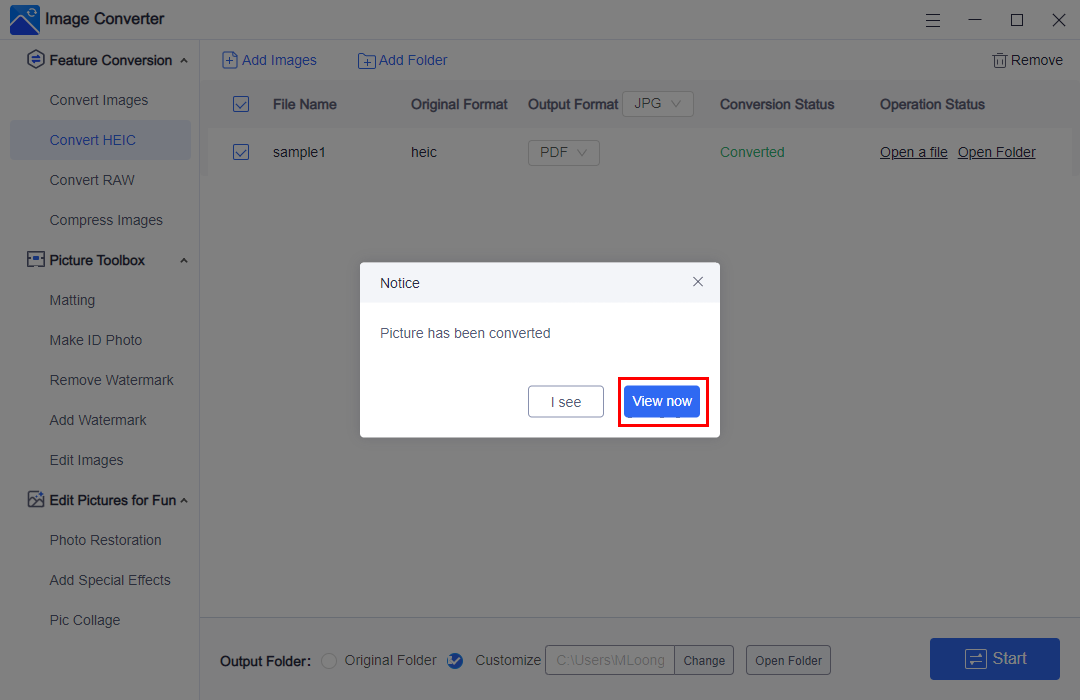Open Make ID Photo tool
Screen dimensions: 1080x700
coord(96,340)
